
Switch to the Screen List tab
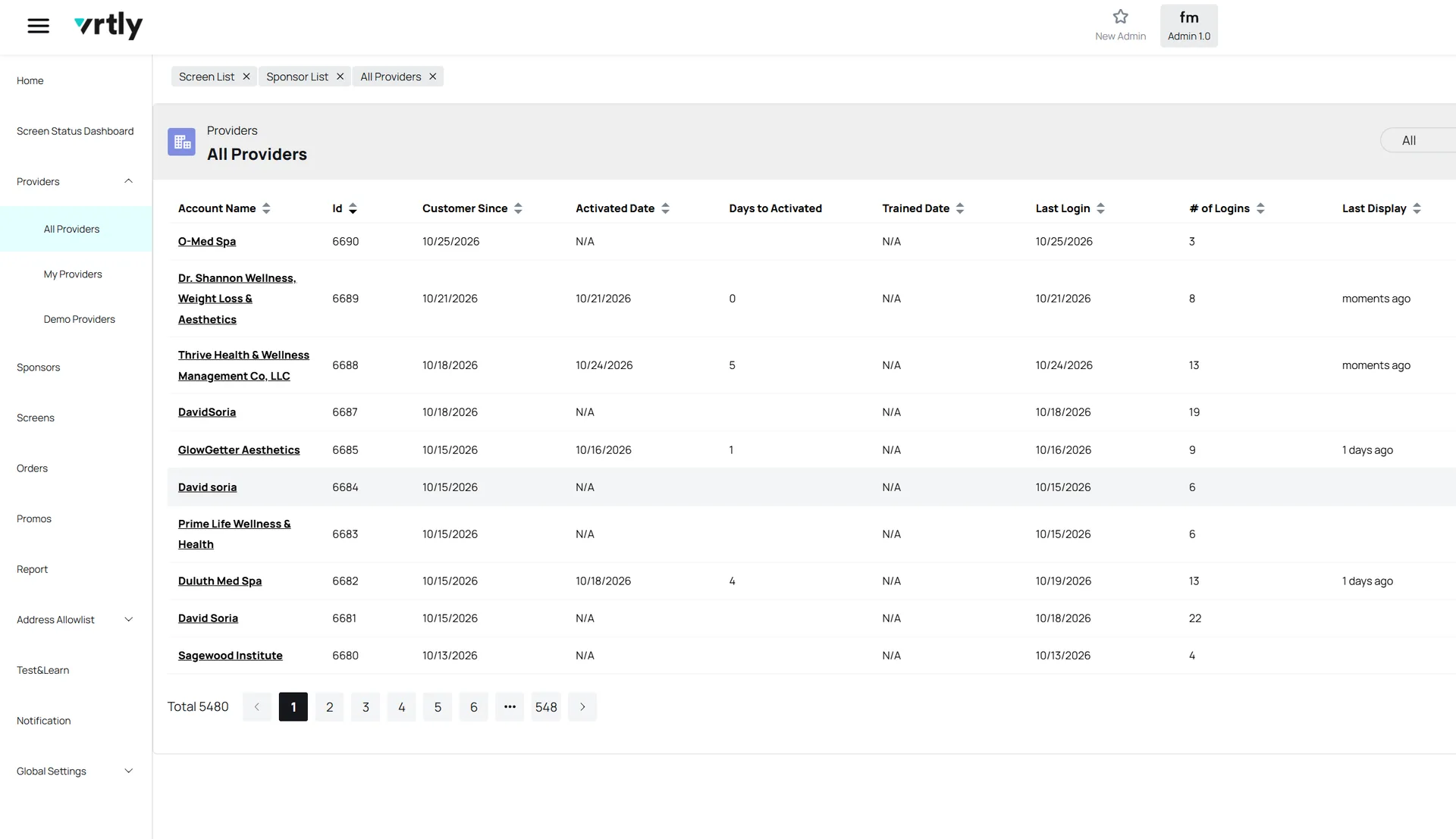pyautogui.click(x=206, y=77)
